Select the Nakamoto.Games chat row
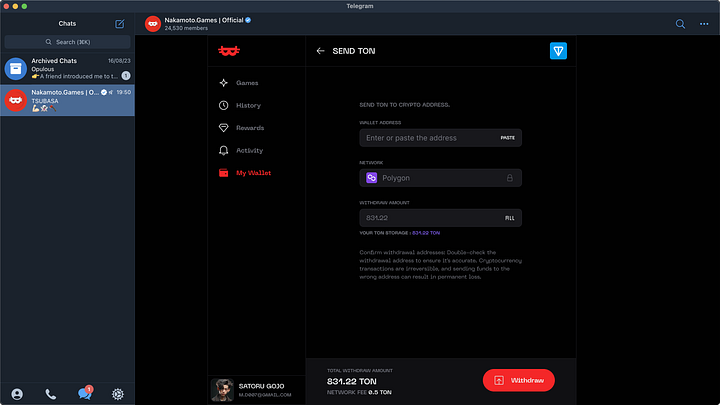Viewport: 720px width, 405px height. (68, 100)
